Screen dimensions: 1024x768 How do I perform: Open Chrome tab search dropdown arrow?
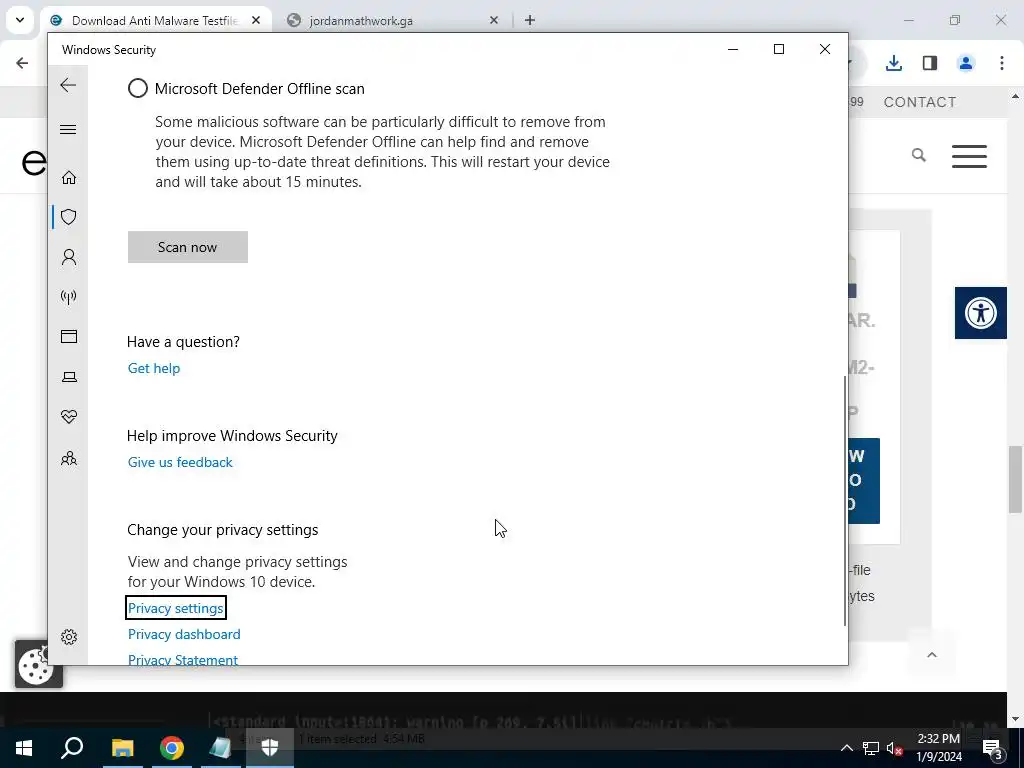coord(20,20)
